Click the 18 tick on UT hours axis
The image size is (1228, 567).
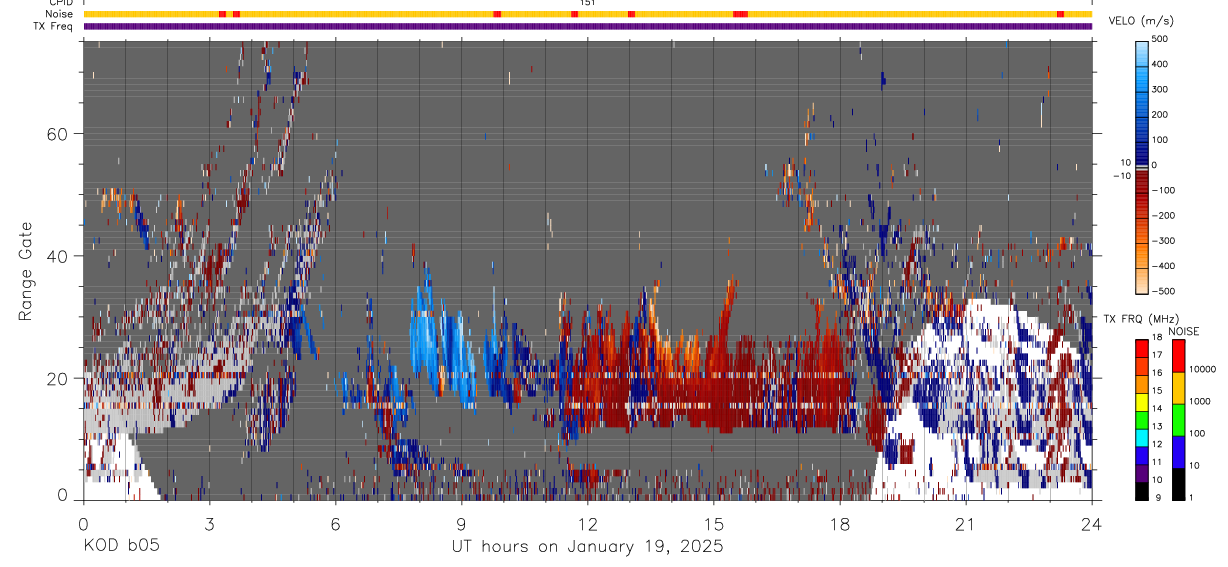point(839,524)
